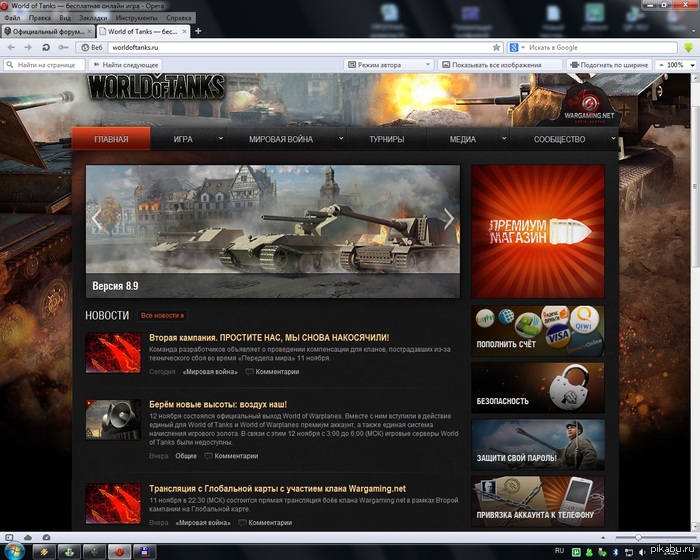Viewport: 700px width, 560px height.
Task: Show previous carousel slide with left arrow
Action: click(x=96, y=218)
